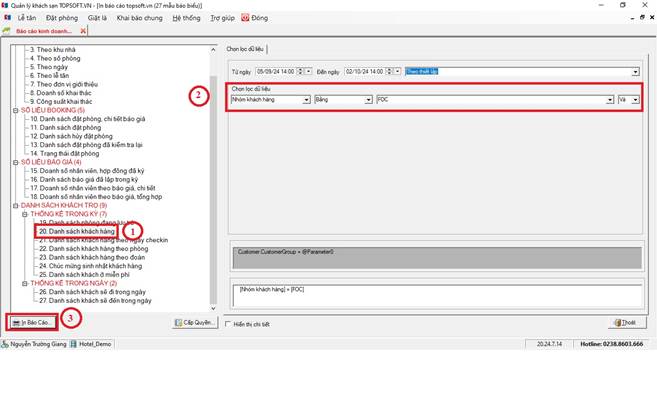
Task: Select 10. Danh sách đặt phòng, chi tiết báo giá
Action: coord(88,119)
